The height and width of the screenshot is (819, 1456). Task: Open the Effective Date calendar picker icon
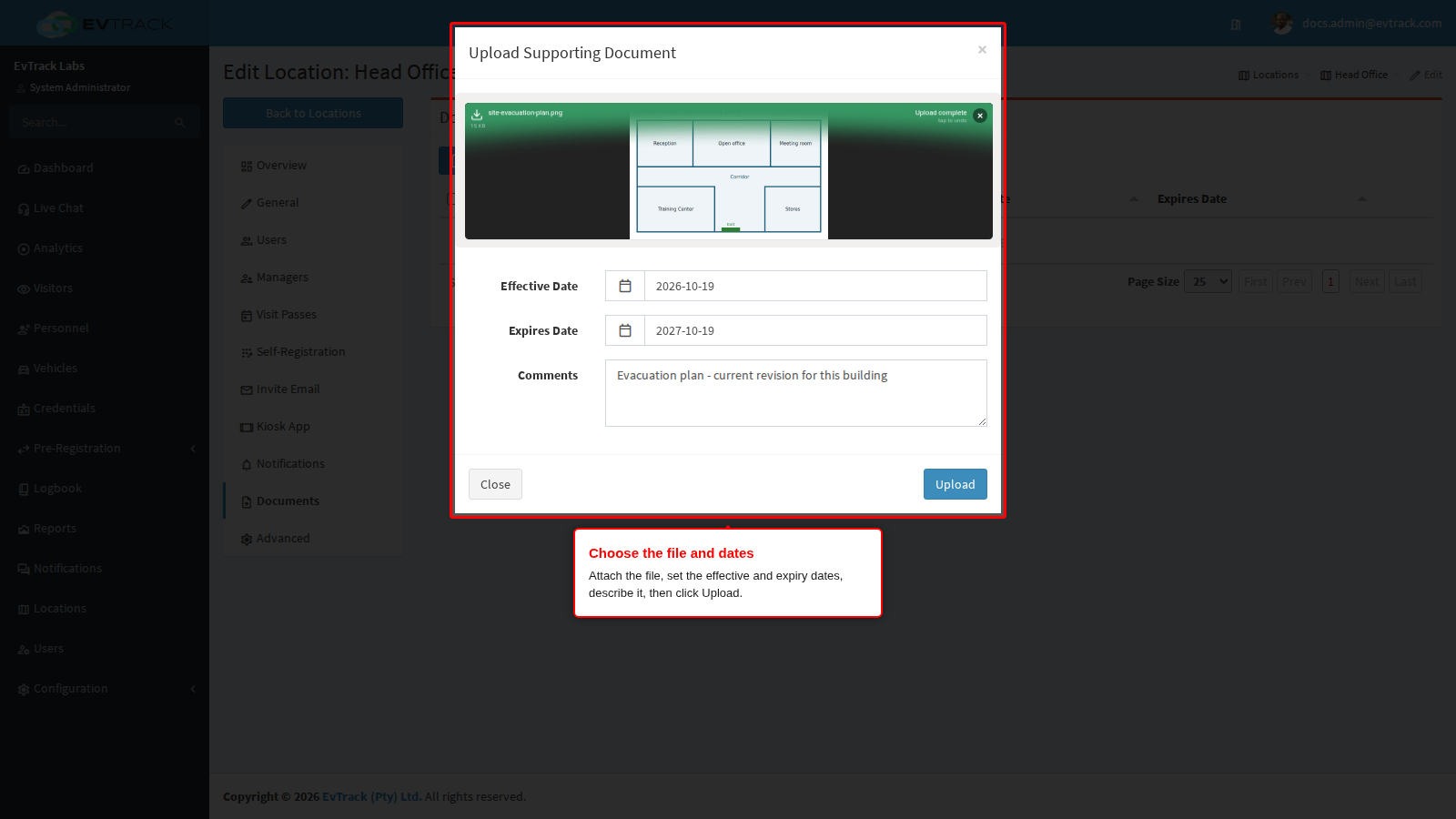(625, 286)
